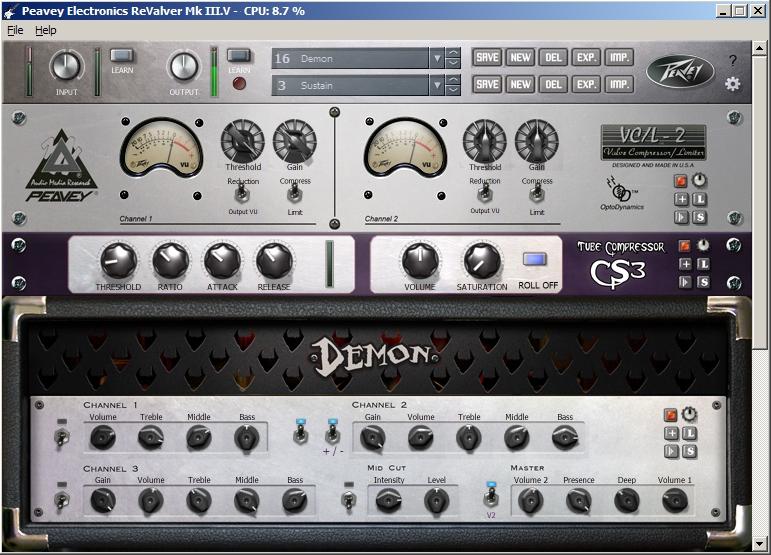Click the Peavey Audio Media Research triangle logo
This screenshot has width=771, height=555.
click(61, 166)
